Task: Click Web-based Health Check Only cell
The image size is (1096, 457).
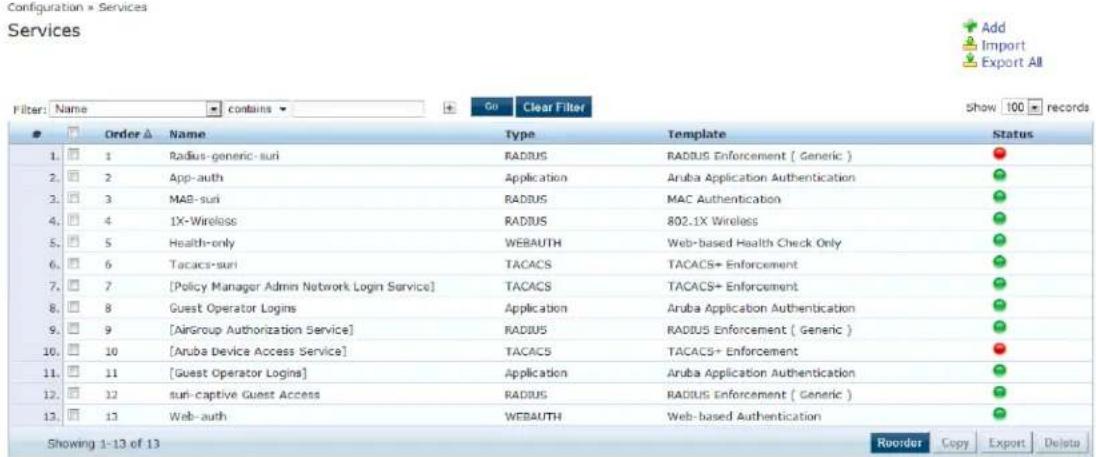Action: pos(754,242)
